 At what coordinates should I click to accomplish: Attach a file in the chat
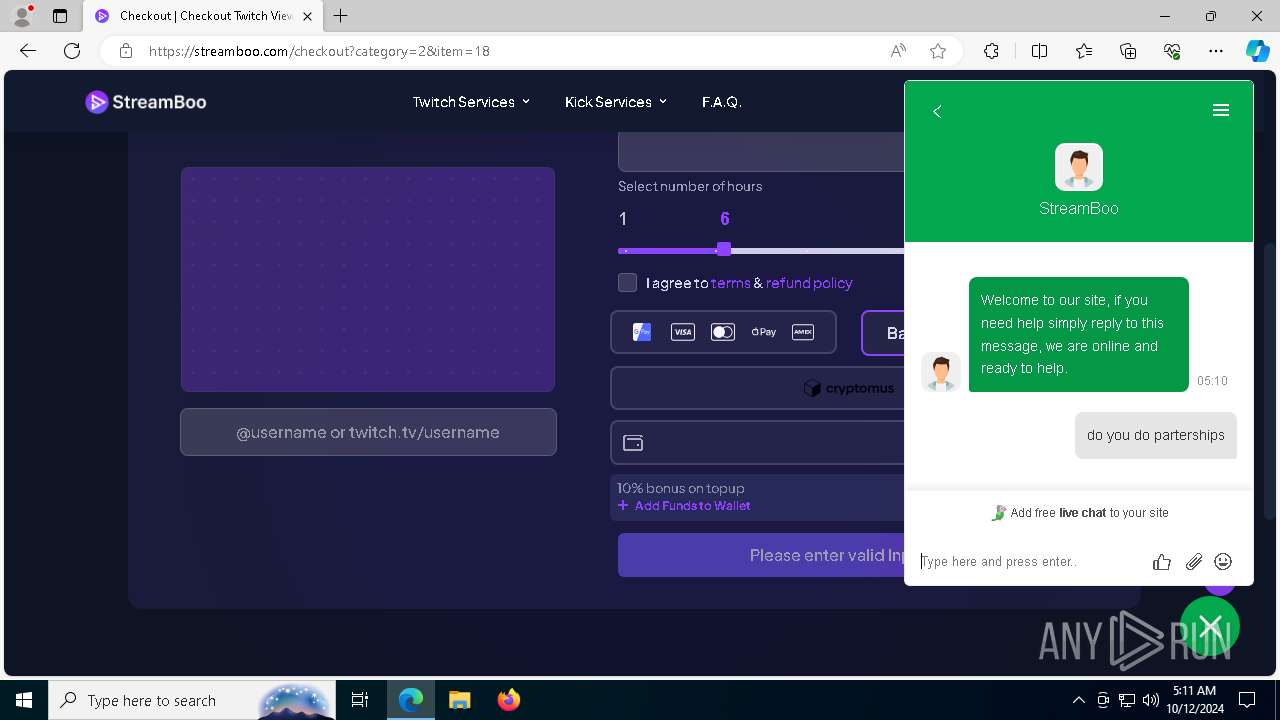click(x=1193, y=562)
